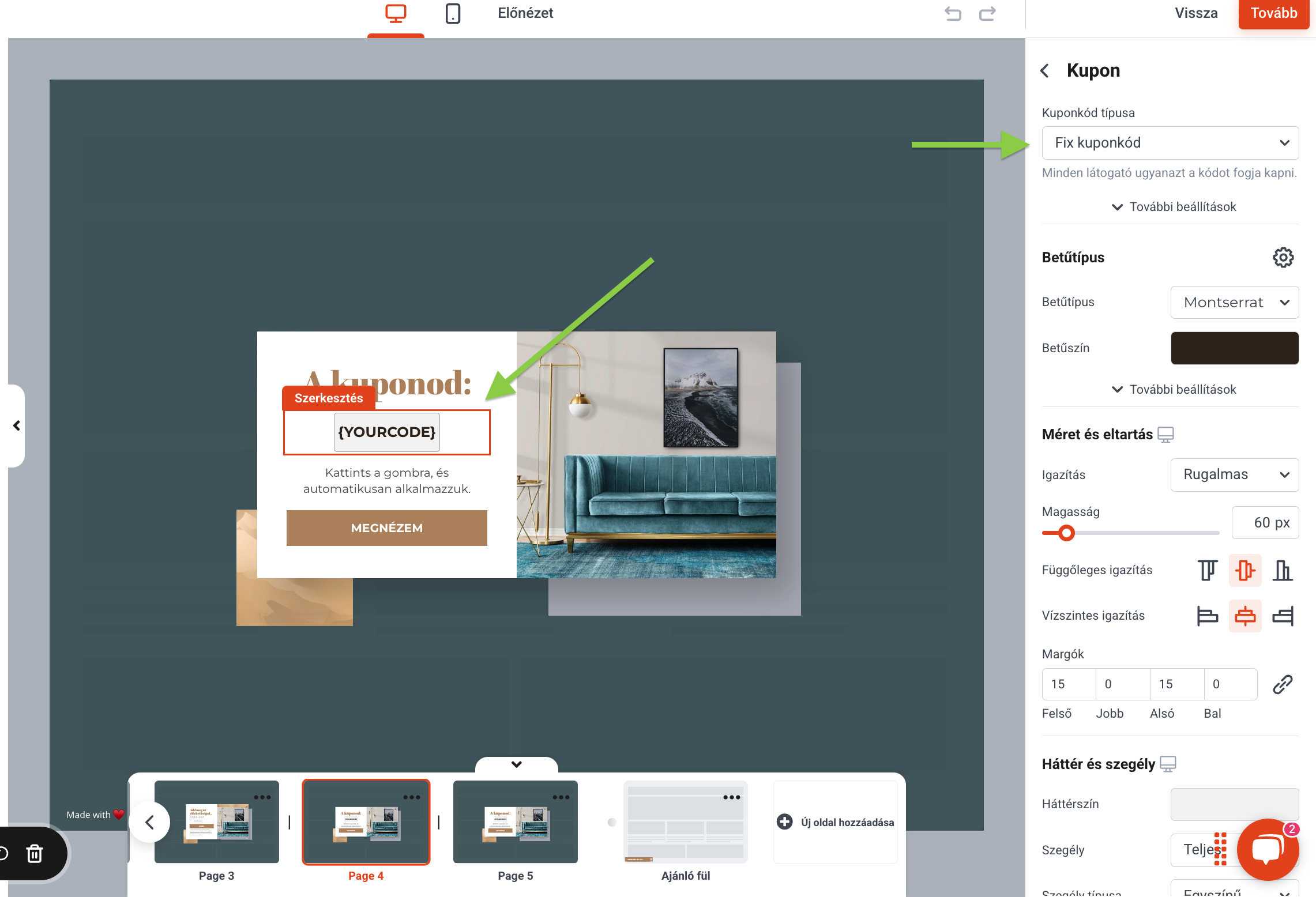Click the MEGNÉZEM button in popup
Image resolution: width=1316 pixels, height=897 pixels.
coord(387,528)
